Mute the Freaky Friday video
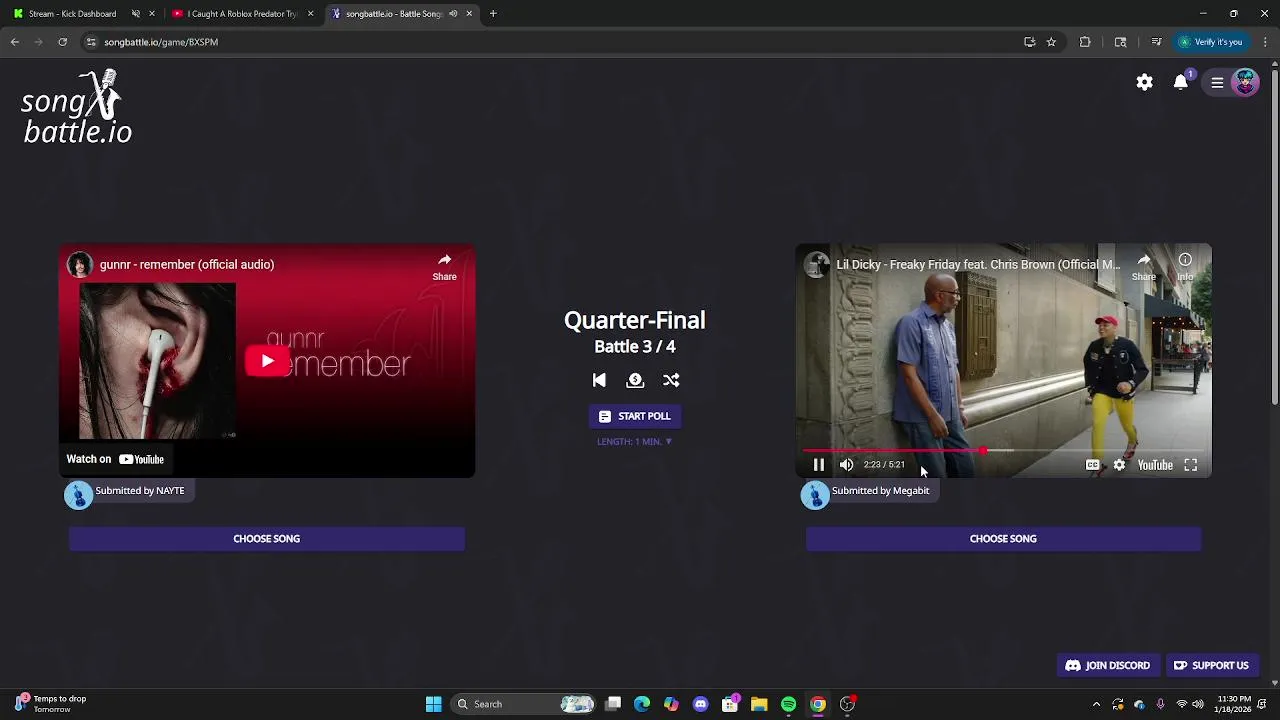The image size is (1280, 720). pyautogui.click(x=846, y=465)
